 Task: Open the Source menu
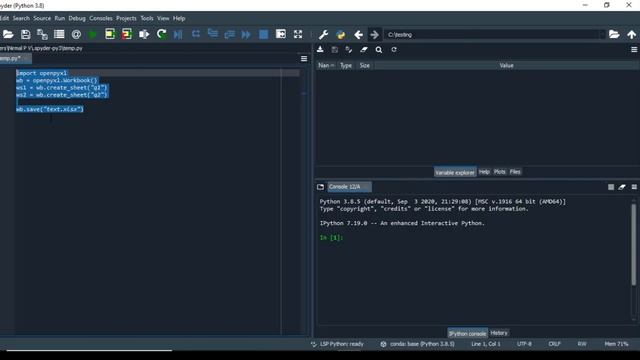(x=42, y=18)
